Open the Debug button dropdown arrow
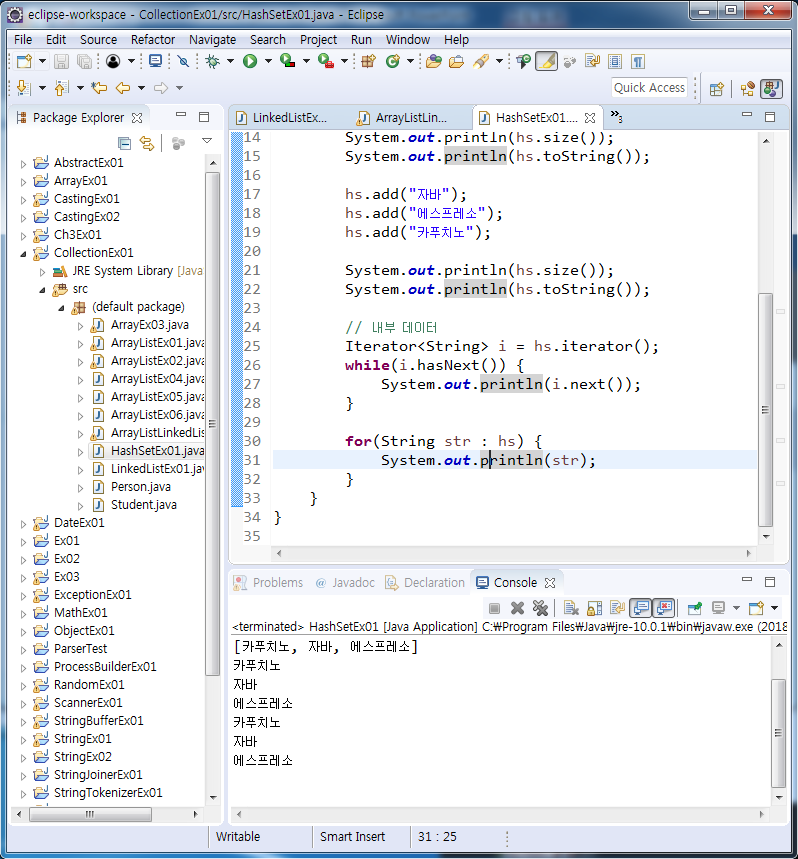798x859 pixels. [x=231, y=61]
